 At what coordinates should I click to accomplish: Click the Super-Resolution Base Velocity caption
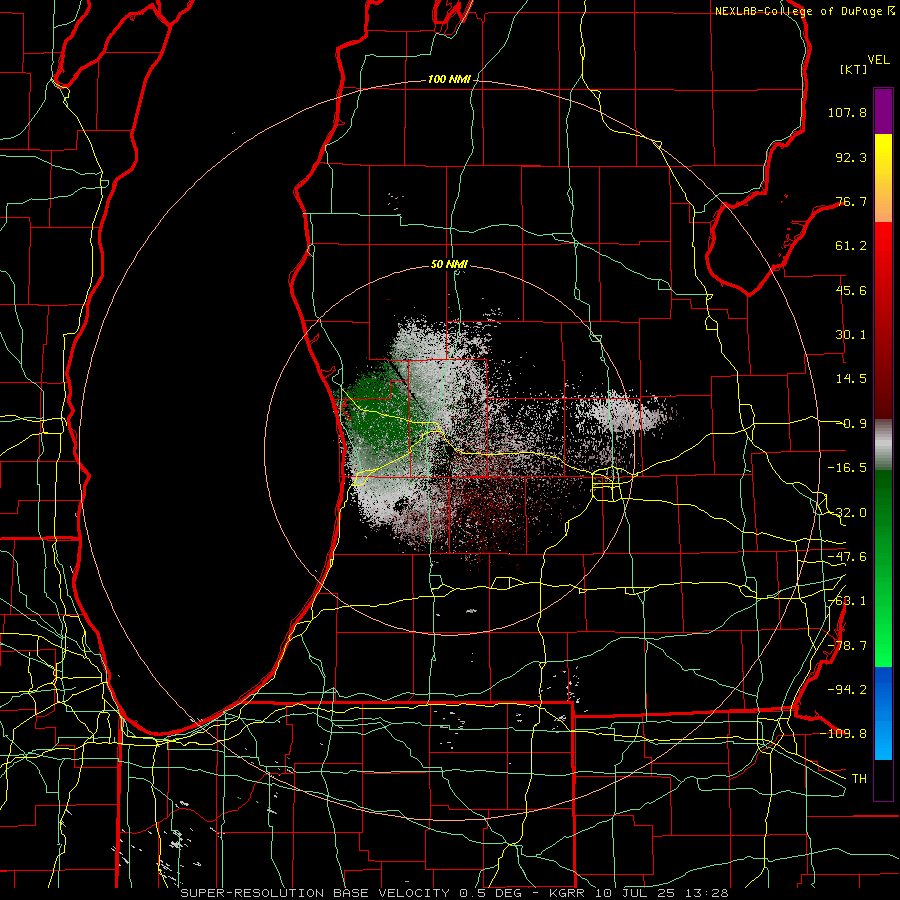(454, 893)
